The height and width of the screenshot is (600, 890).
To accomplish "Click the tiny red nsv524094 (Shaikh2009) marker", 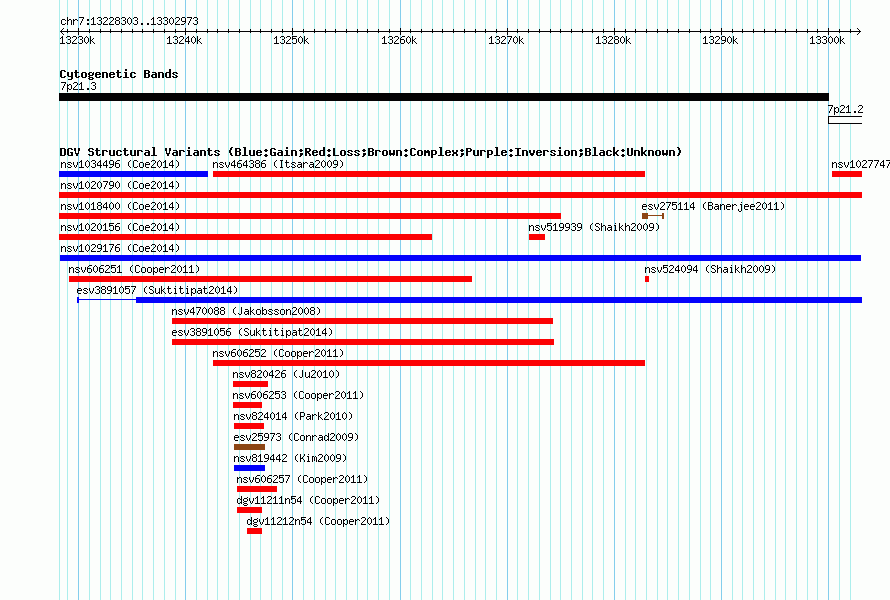I will pyautogui.click(x=646, y=279).
